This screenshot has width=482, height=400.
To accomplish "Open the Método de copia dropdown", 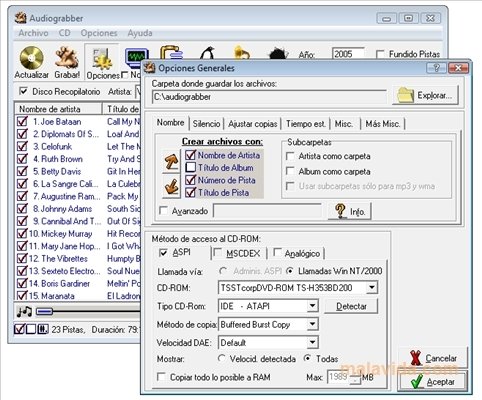I will tap(312, 324).
